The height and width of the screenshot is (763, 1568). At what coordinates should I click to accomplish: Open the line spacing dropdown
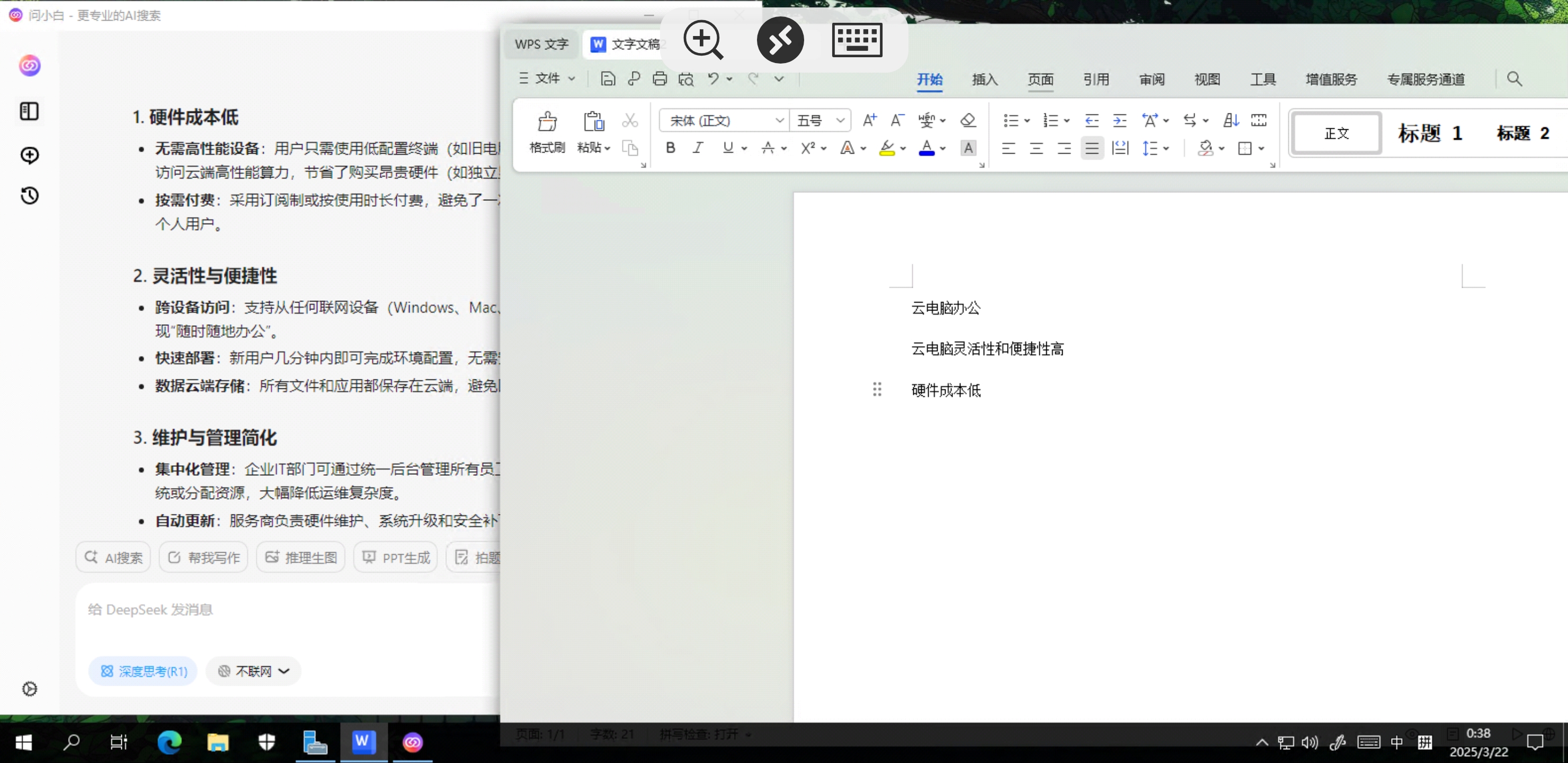[x=1165, y=148]
